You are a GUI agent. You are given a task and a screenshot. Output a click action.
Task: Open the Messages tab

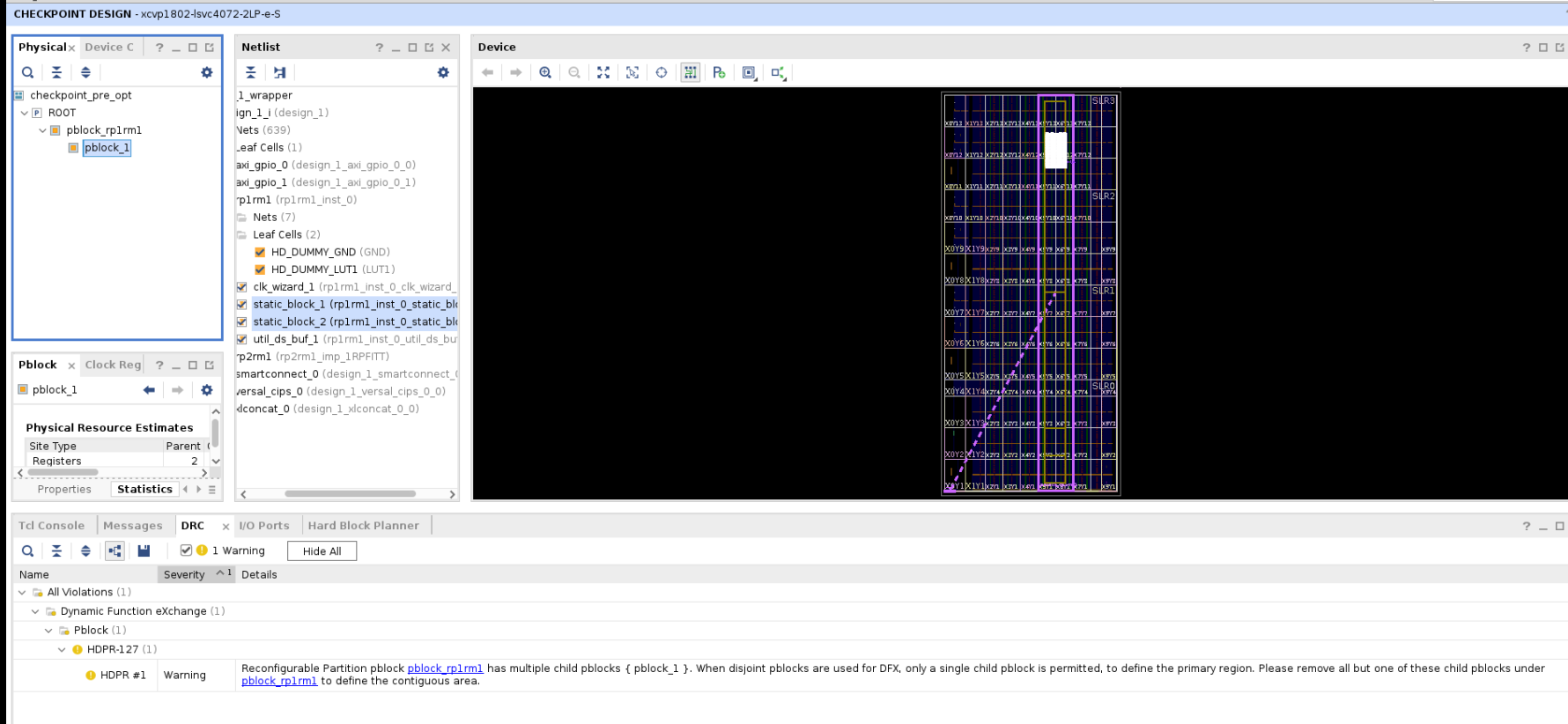click(x=133, y=526)
